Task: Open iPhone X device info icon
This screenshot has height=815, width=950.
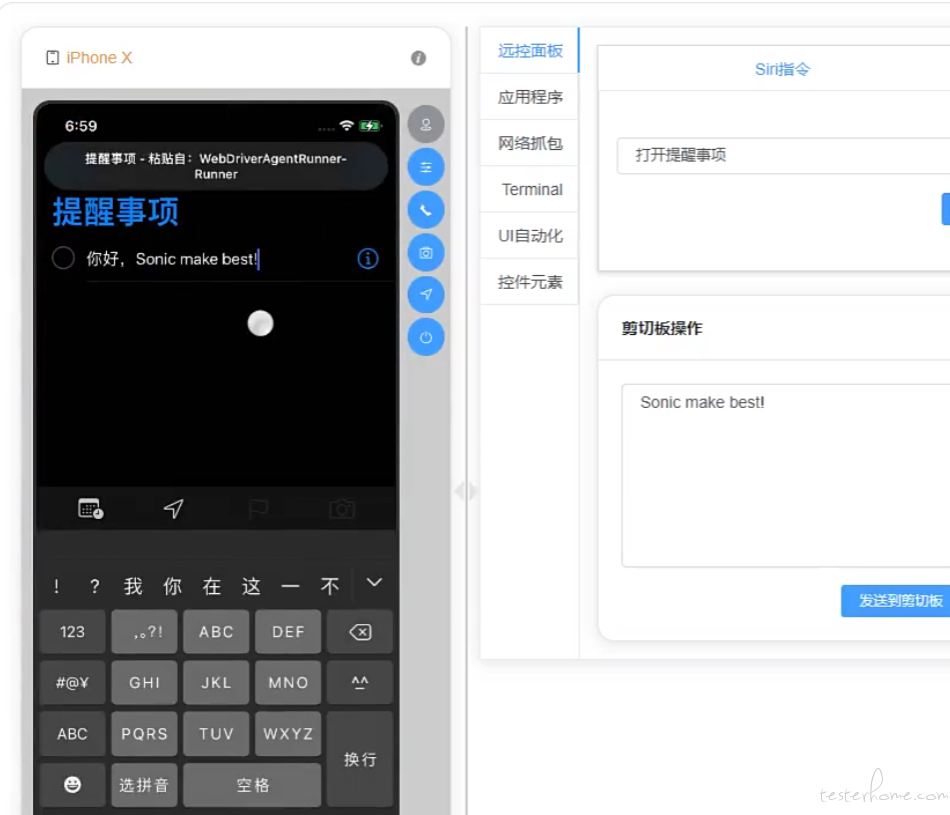Action: (418, 58)
